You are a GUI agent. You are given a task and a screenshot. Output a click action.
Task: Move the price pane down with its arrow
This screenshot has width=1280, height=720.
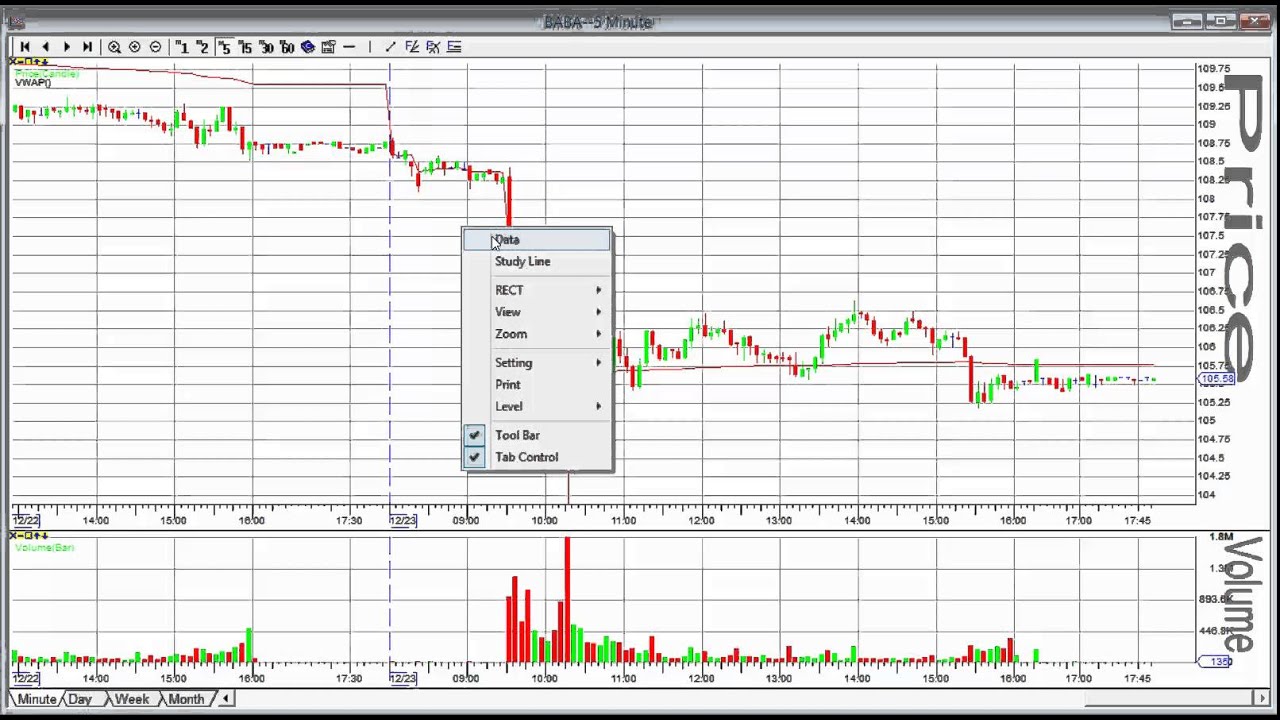pos(45,62)
